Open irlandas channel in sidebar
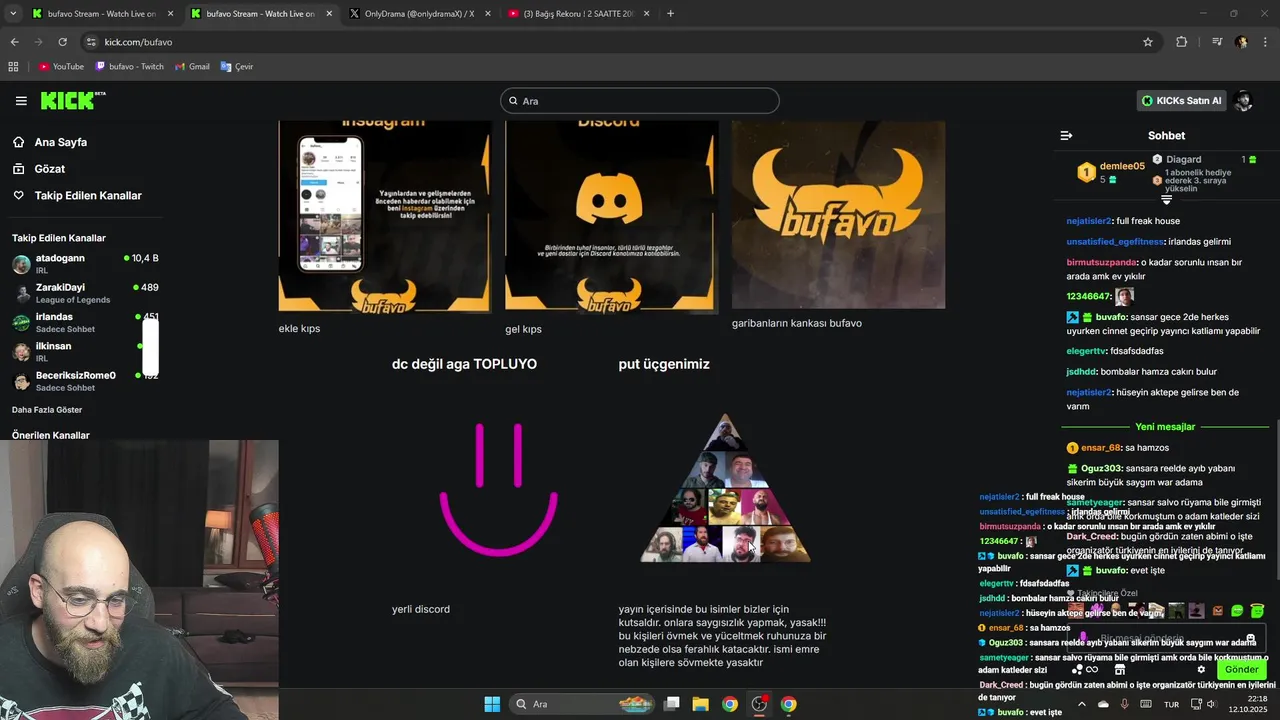Screen dimensions: 1280x720 85,322
